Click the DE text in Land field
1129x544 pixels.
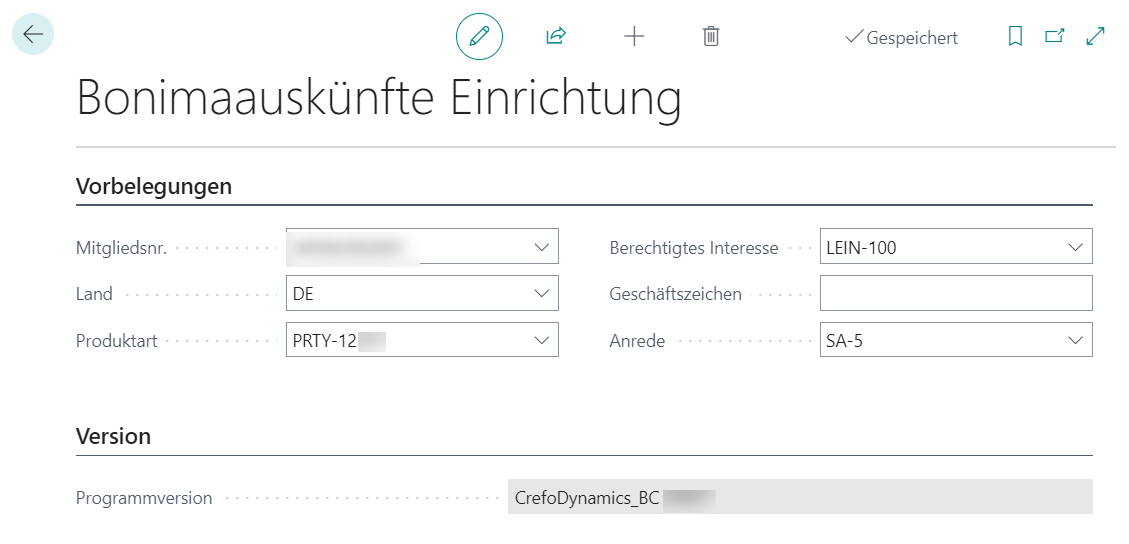303,294
